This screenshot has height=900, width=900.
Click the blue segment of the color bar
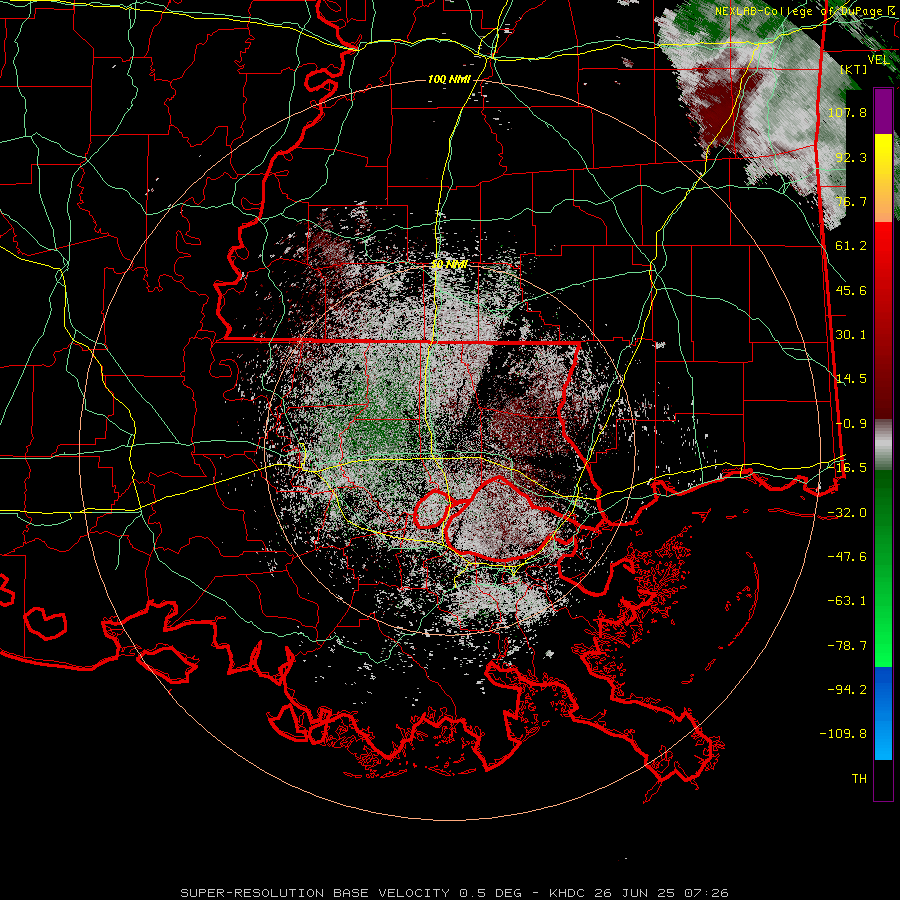pos(883,713)
